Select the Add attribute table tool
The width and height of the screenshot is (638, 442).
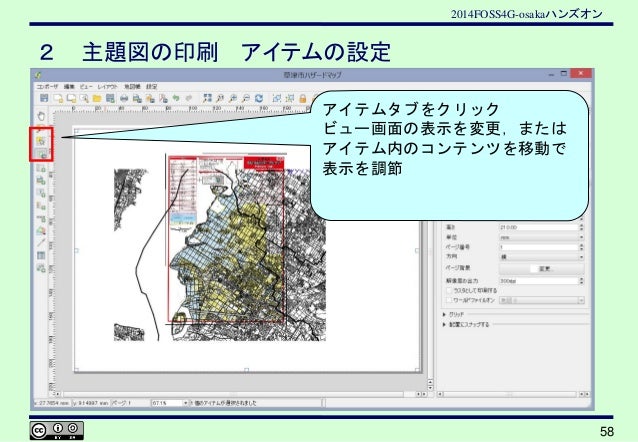click(x=41, y=256)
